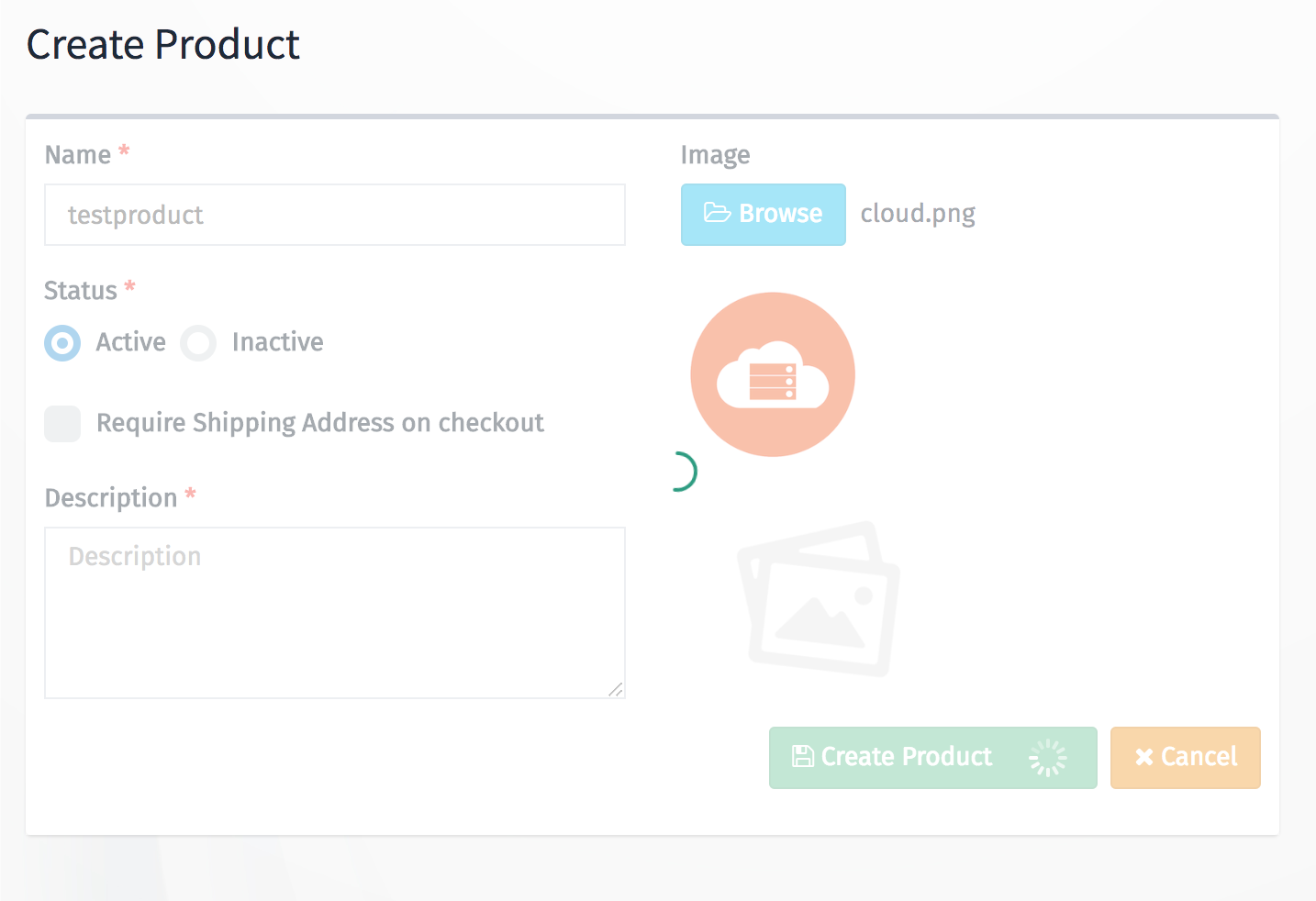
Task: Click the folder icon on Browse button
Action: pyautogui.click(x=717, y=213)
